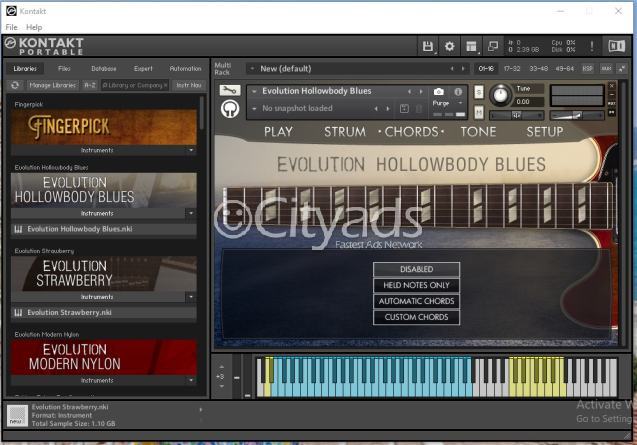Open Evolution Strawberry.nki instrument file

(104, 313)
